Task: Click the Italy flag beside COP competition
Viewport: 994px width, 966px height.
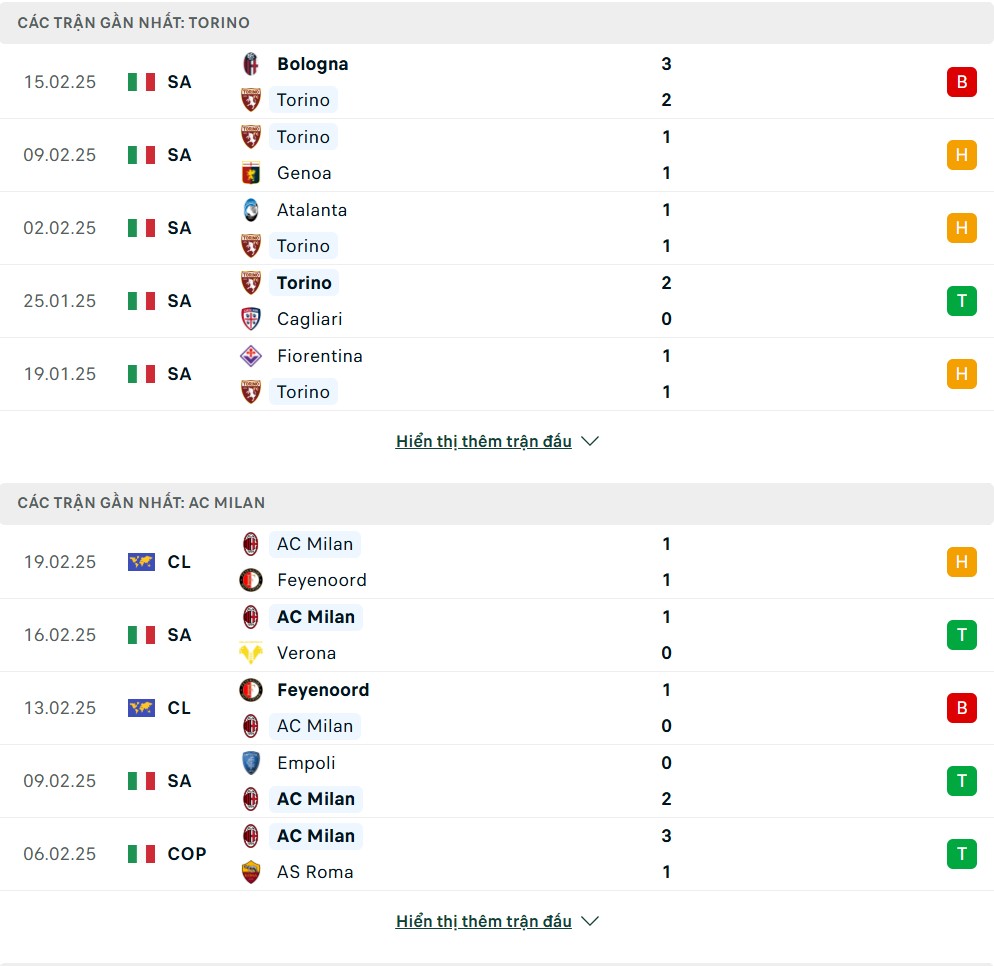Action: (x=141, y=854)
